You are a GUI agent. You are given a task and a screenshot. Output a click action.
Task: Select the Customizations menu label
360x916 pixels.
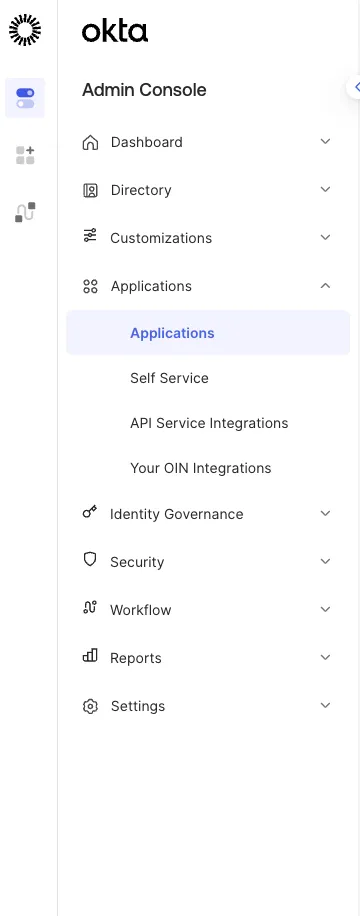click(x=161, y=238)
